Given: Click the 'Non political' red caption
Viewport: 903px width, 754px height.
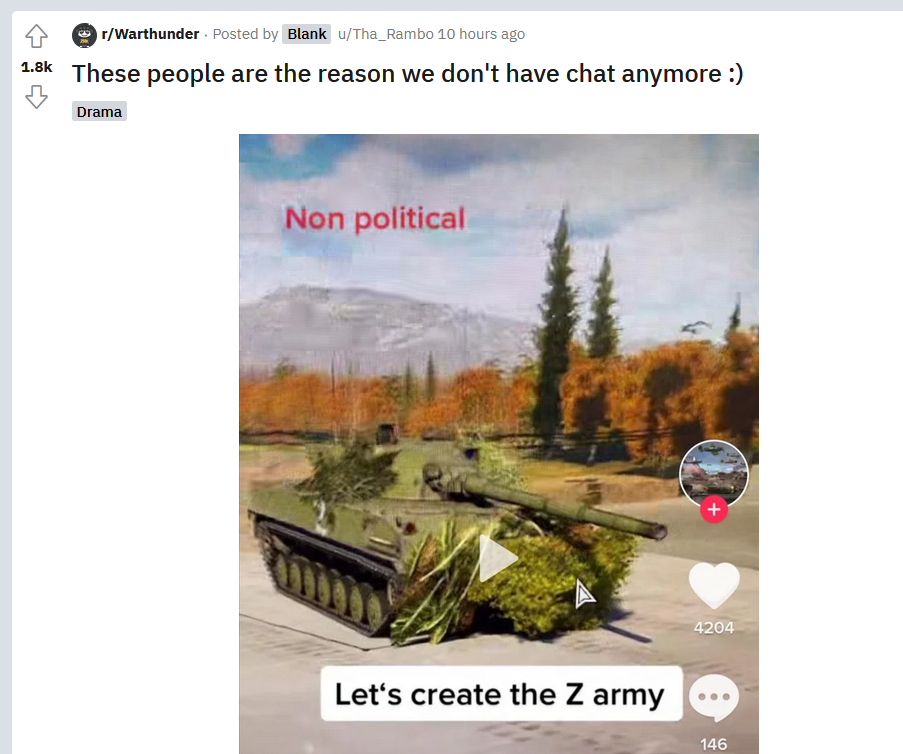Looking at the screenshot, I should (375, 219).
